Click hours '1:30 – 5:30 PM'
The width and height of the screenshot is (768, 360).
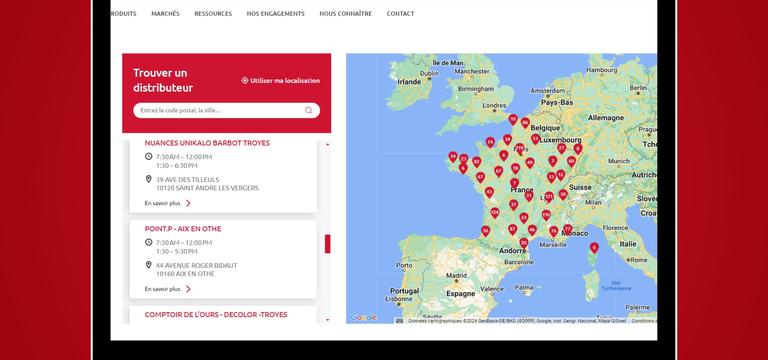tap(177, 251)
